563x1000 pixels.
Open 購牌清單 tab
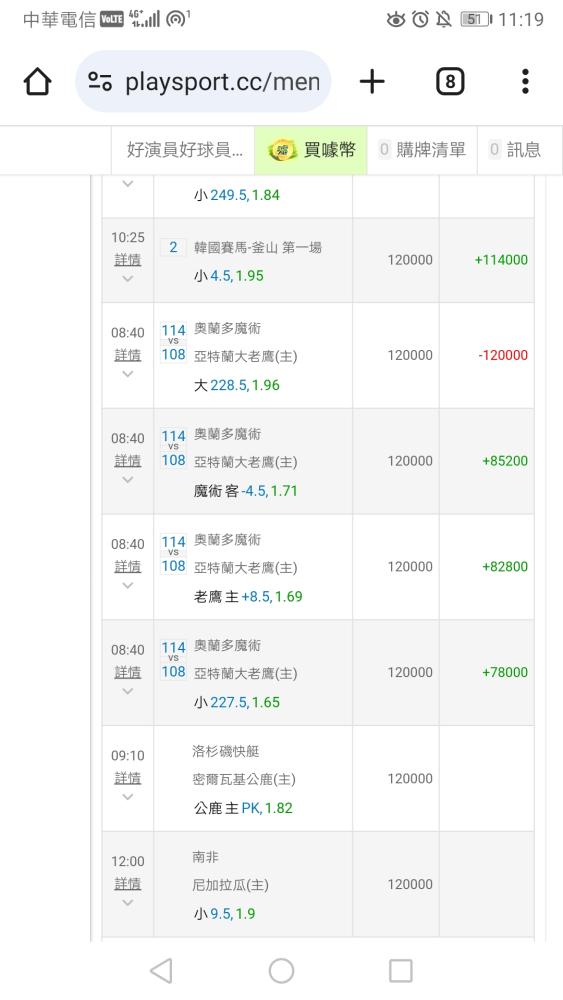tap(422, 150)
